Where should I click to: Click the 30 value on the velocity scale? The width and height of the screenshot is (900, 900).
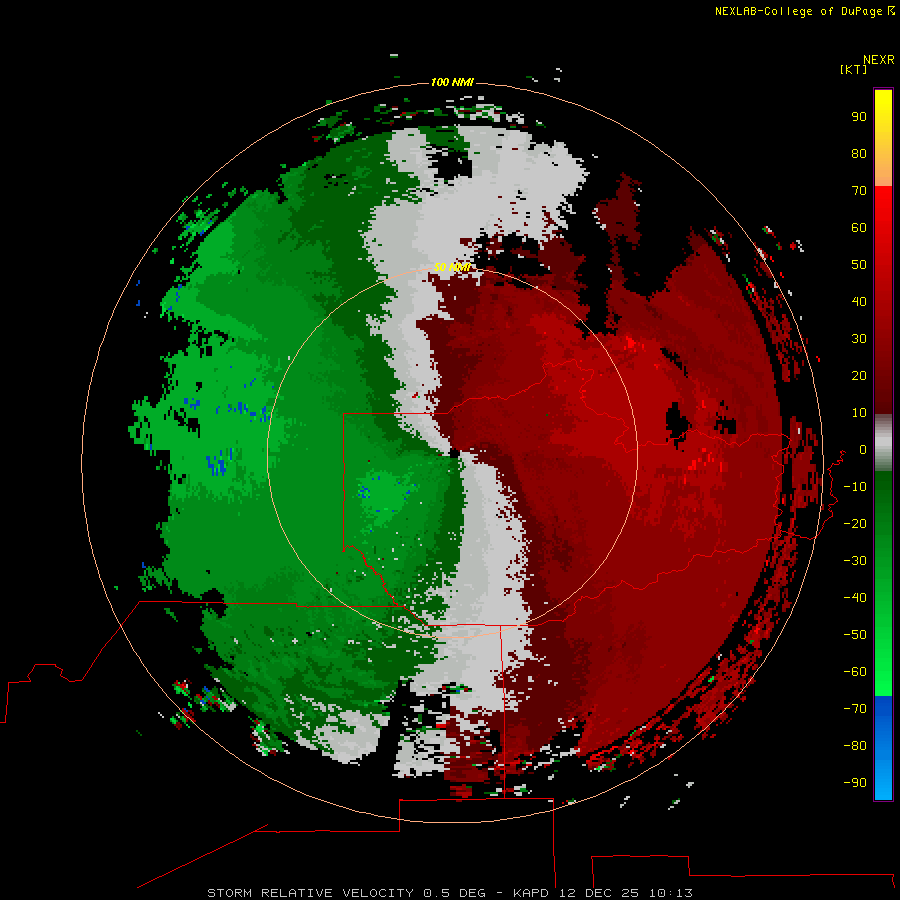point(859,339)
